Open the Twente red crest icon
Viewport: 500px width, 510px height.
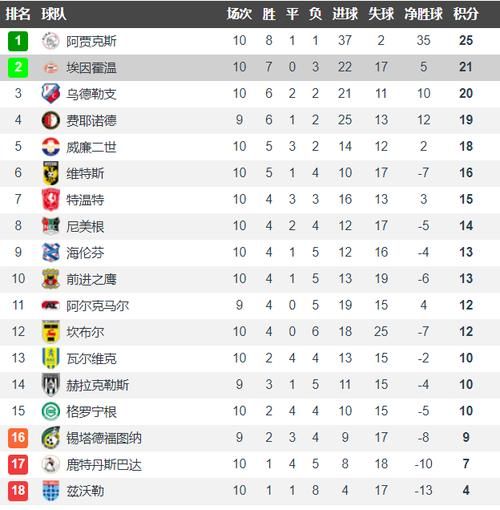(x=51, y=199)
